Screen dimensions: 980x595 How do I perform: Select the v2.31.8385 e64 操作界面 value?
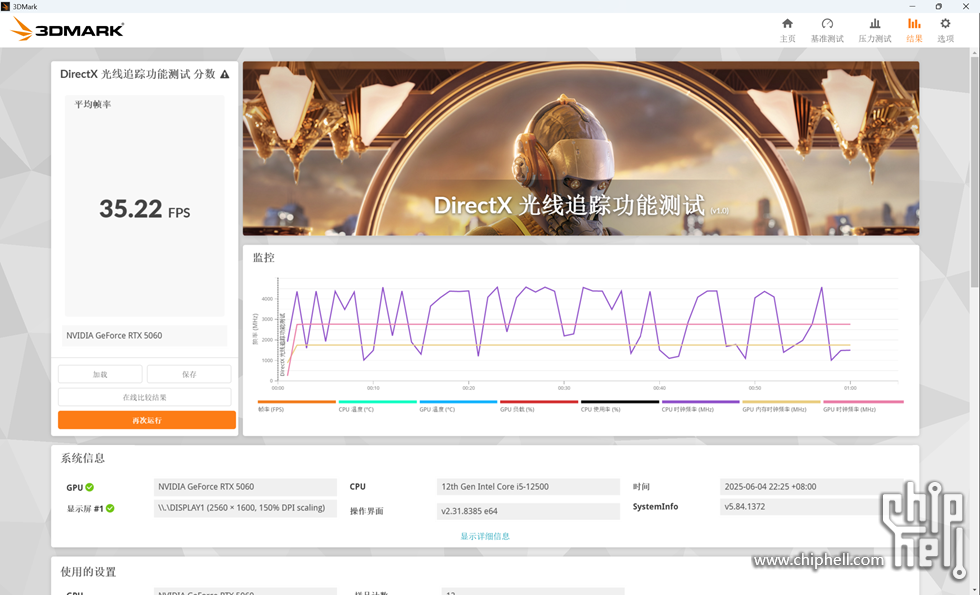click(528, 511)
